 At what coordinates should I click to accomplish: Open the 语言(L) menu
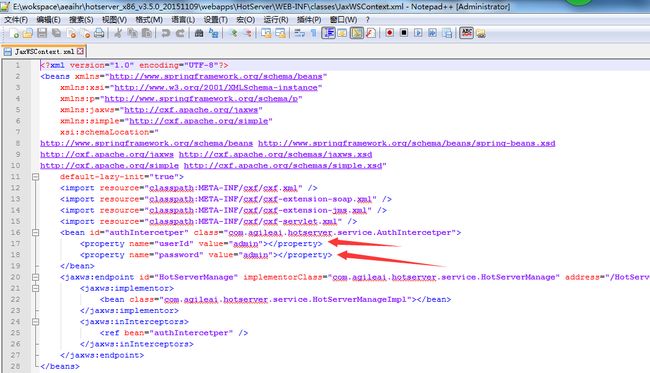183,19
